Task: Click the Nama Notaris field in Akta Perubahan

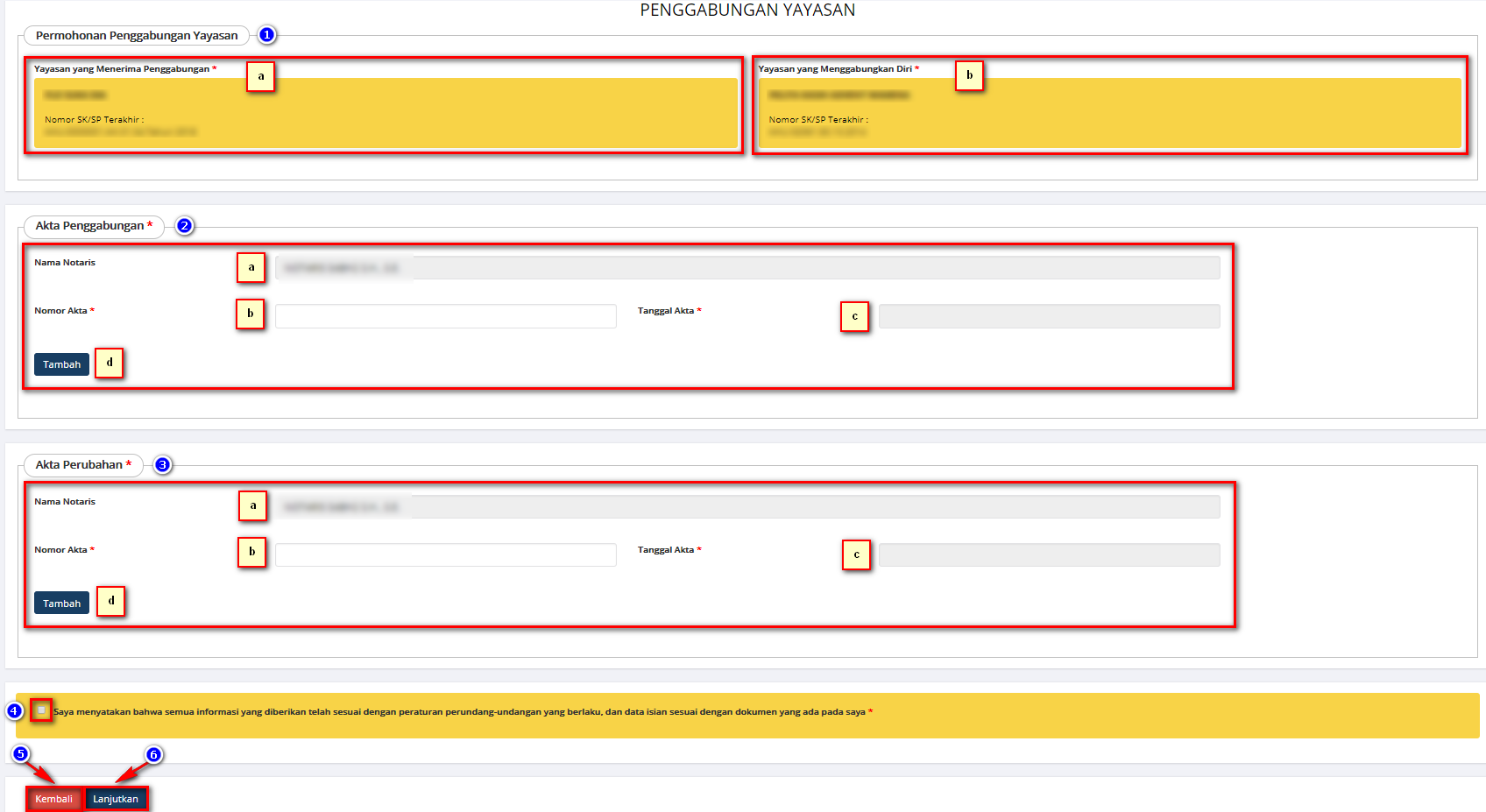Action: click(x=747, y=507)
